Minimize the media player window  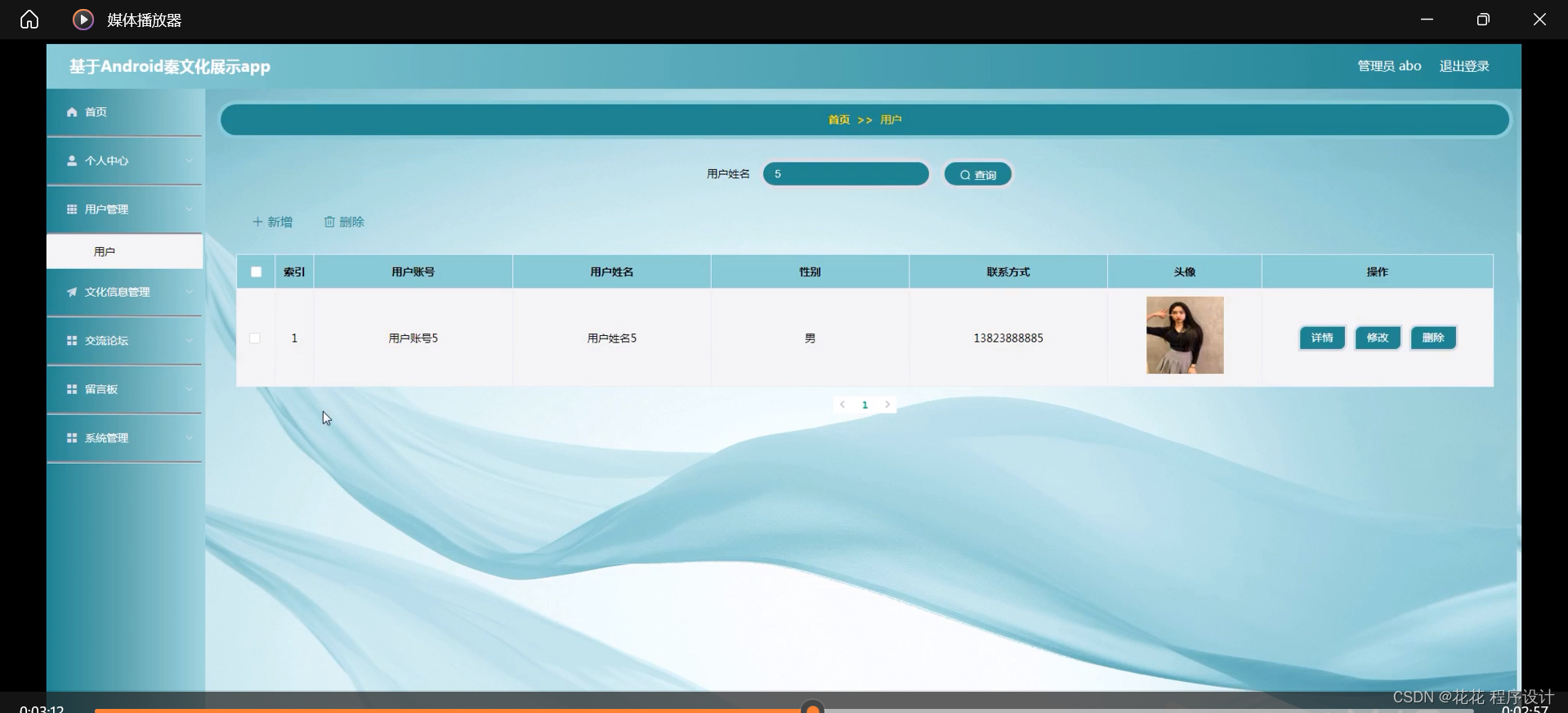[x=1427, y=19]
